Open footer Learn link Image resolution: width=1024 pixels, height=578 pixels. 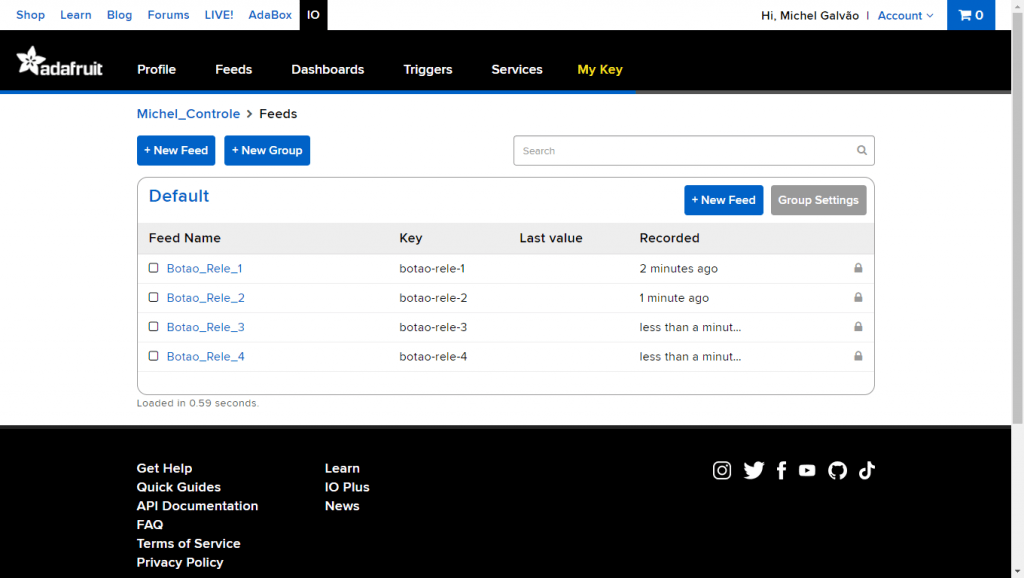[x=342, y=468]
